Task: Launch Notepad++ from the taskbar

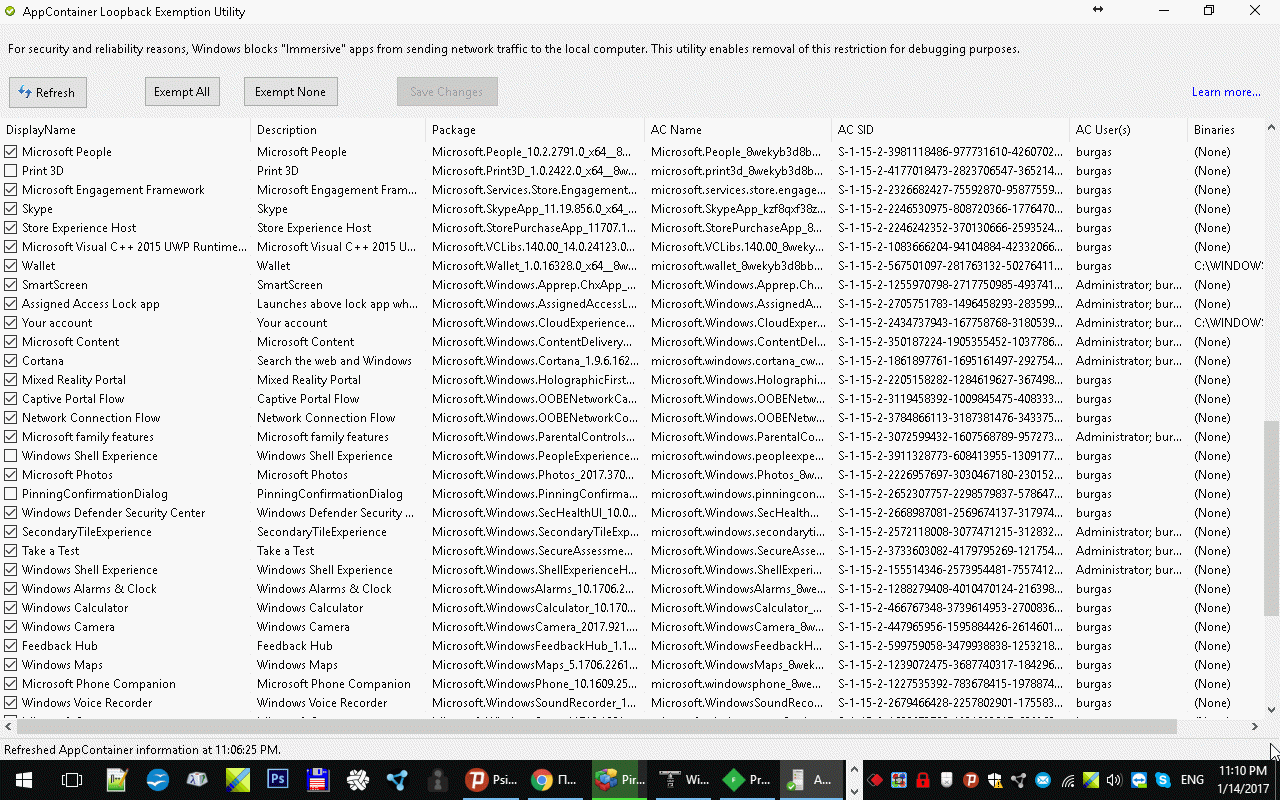Action: [x=117, y=780]
